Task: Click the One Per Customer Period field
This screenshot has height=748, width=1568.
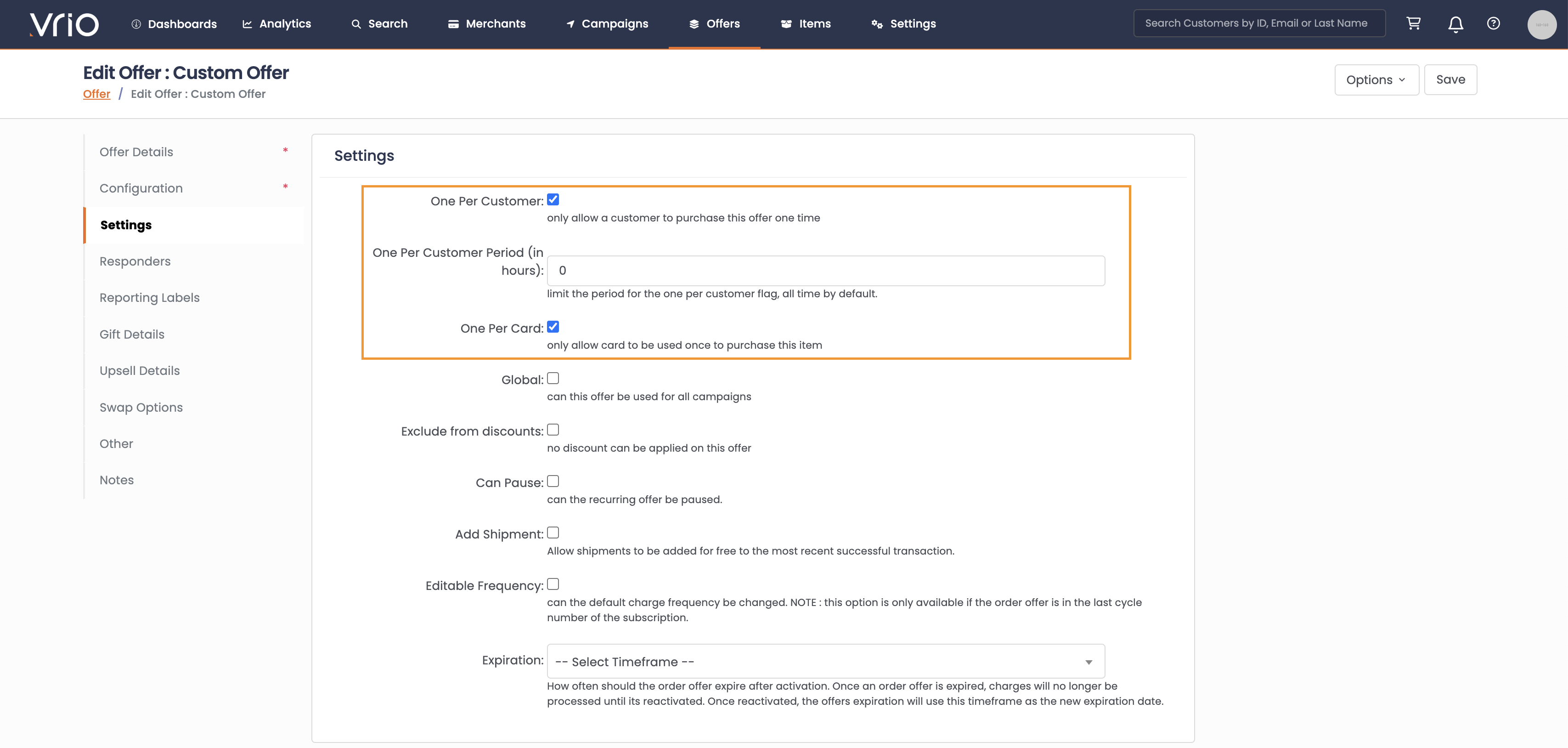Action: [x=826, y=271]
